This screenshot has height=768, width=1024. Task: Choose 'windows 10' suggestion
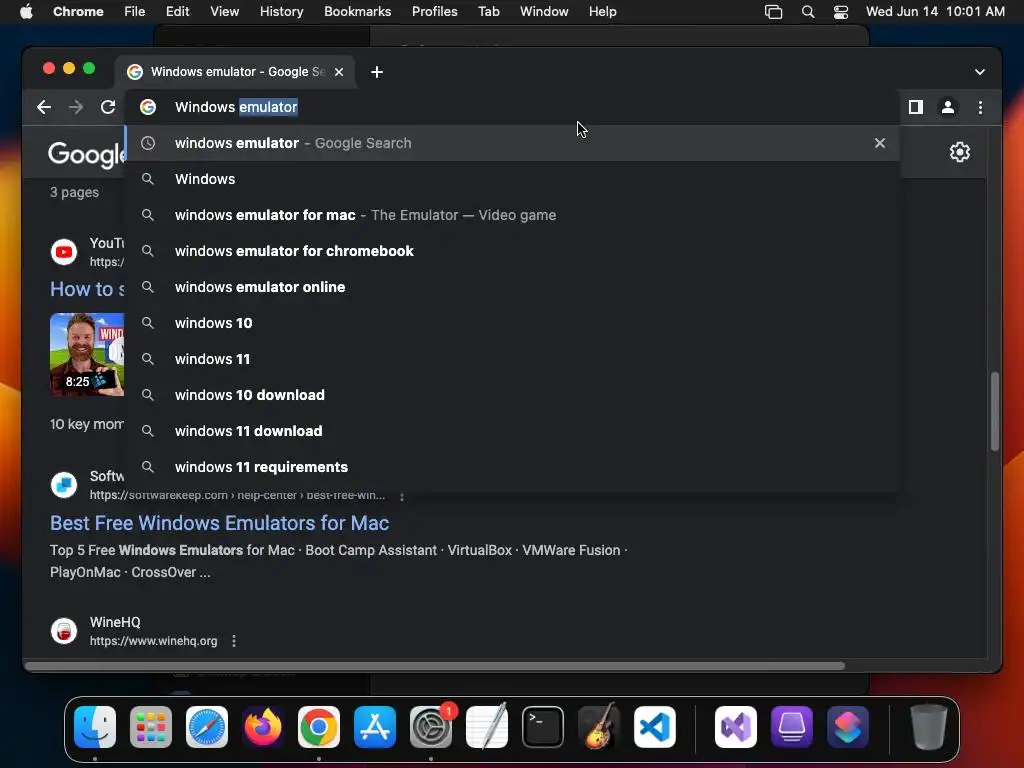point(513,323)
